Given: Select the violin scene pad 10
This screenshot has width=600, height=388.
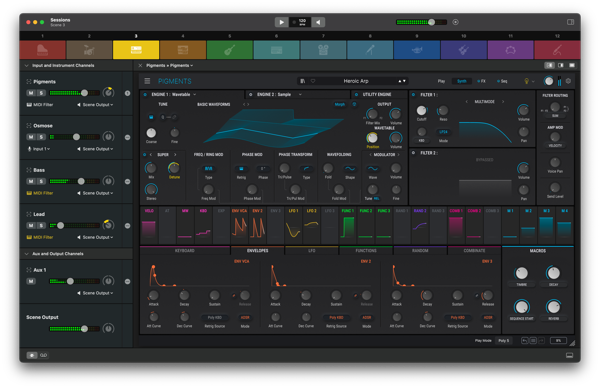Looking at the screenshot, I should click(x=463, y=50).
